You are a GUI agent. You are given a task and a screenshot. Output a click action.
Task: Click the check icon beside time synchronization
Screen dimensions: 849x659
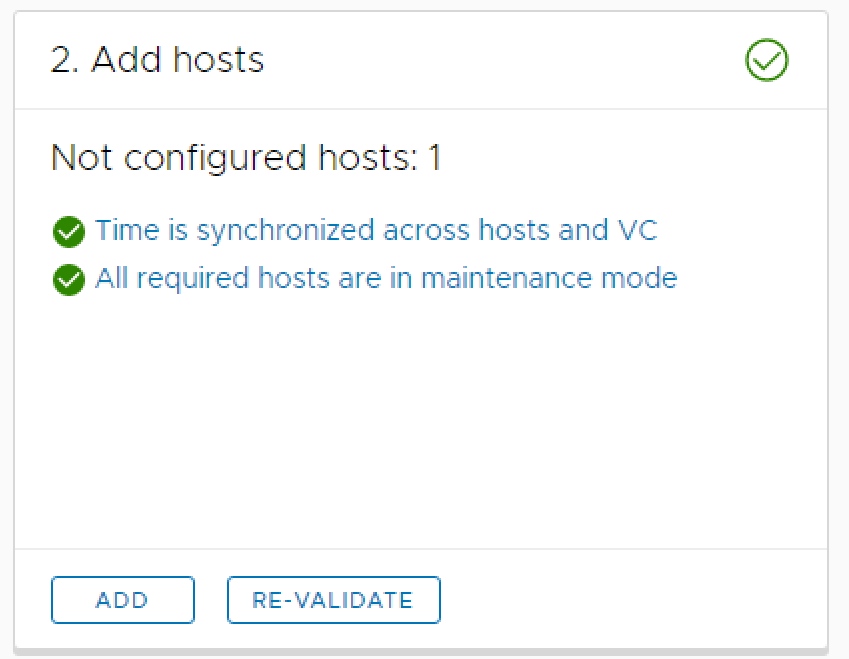69,233
